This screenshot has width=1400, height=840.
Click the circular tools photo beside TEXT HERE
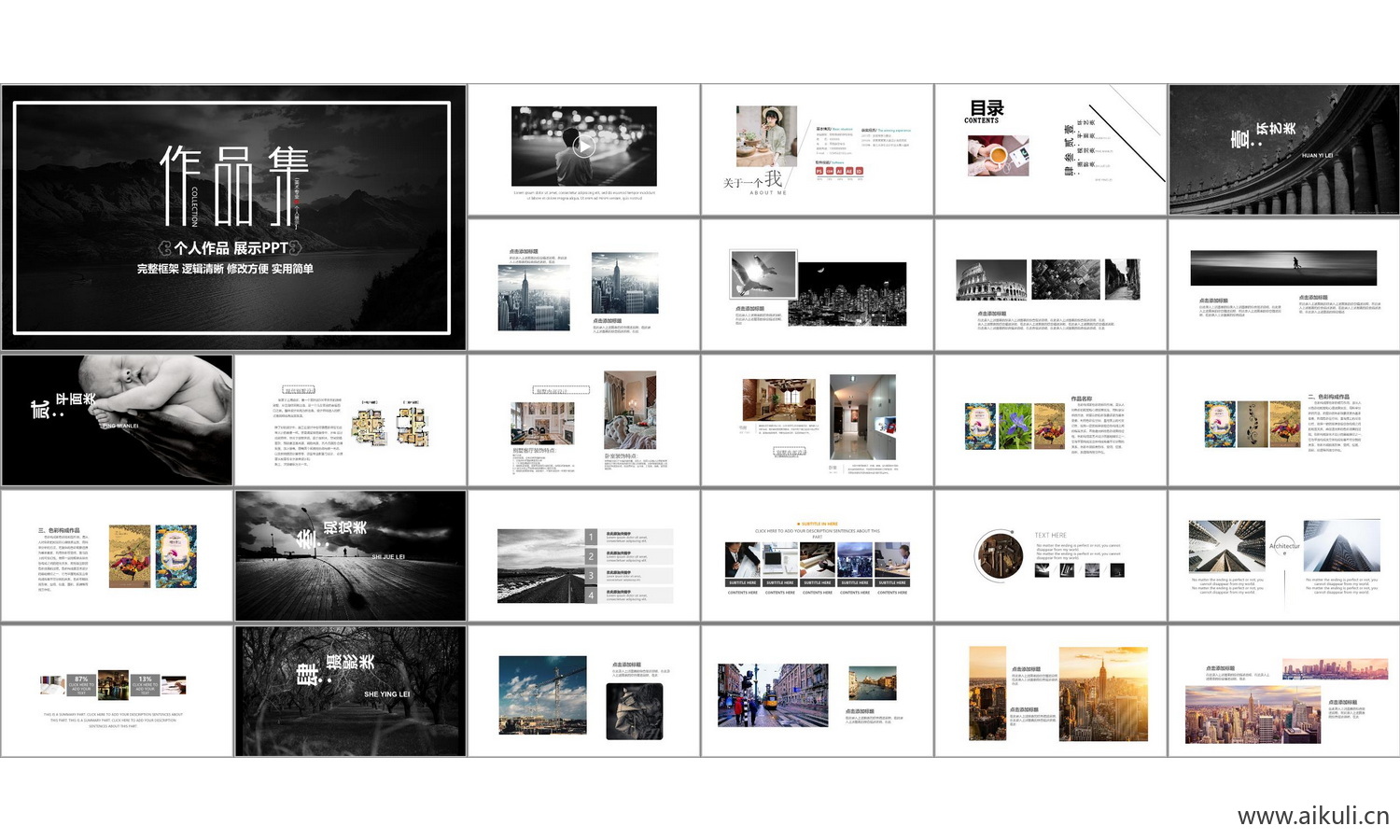click(999, 554)
